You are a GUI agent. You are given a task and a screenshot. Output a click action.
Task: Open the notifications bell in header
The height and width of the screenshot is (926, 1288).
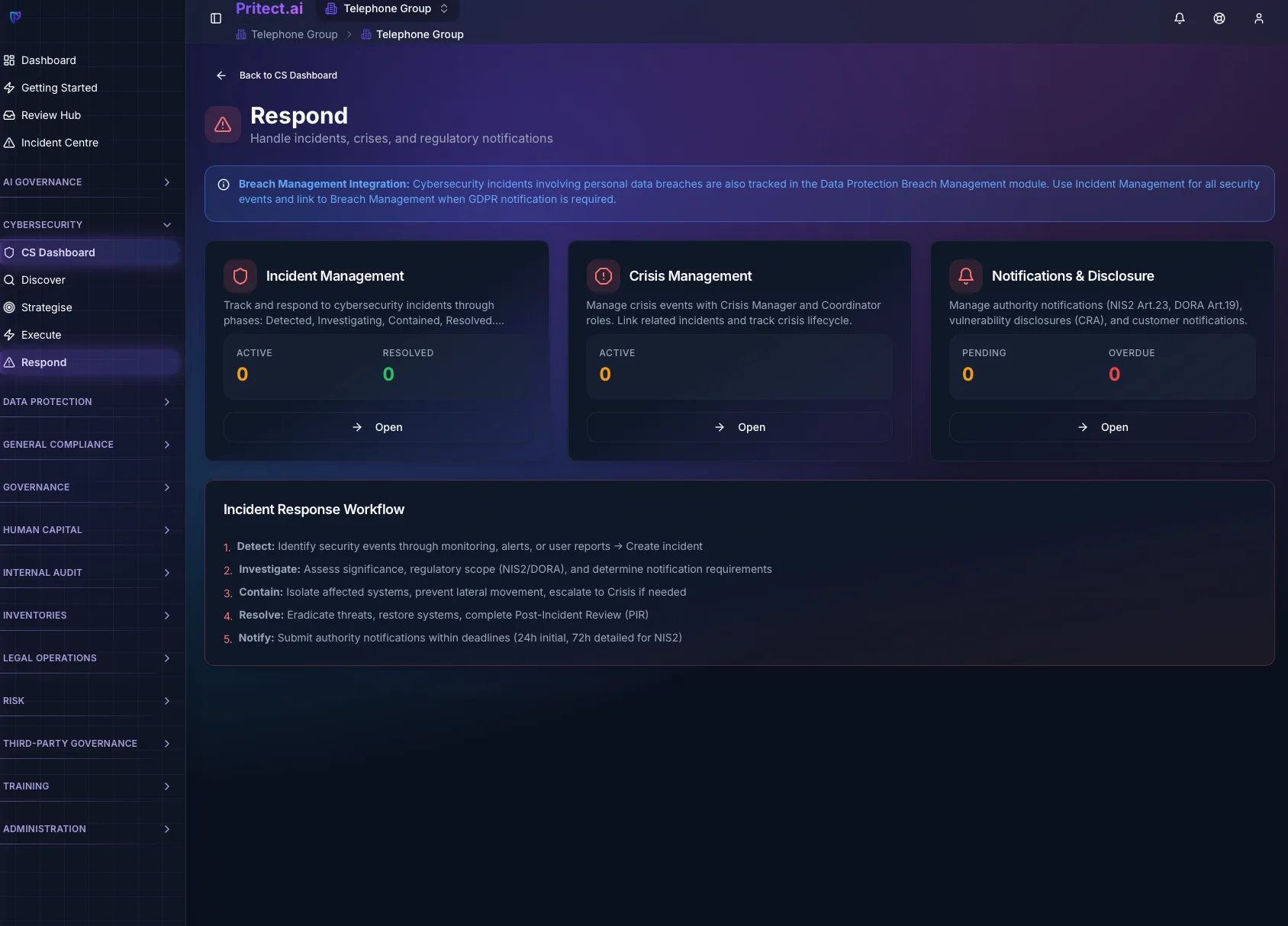point(1180,18)
